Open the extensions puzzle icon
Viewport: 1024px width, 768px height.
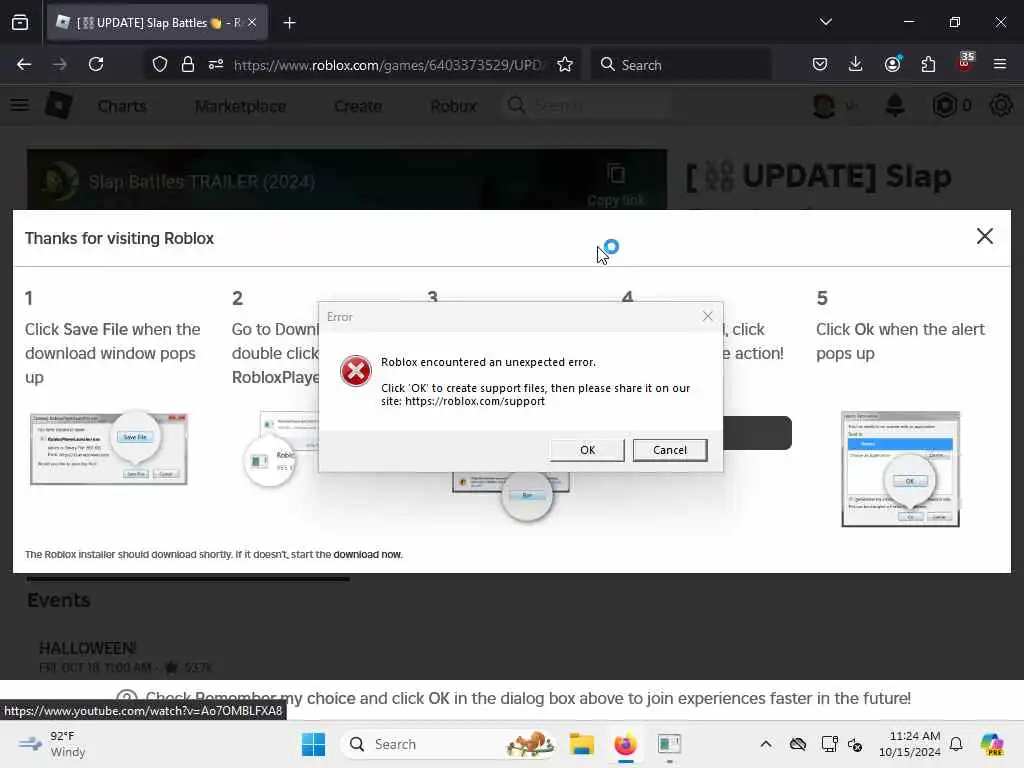(928, 64)
